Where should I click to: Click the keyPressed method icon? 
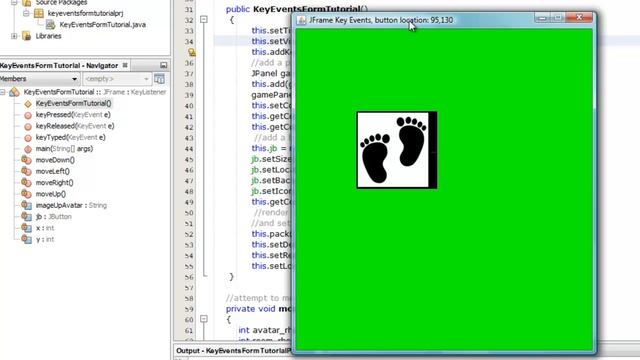(28, 116)
